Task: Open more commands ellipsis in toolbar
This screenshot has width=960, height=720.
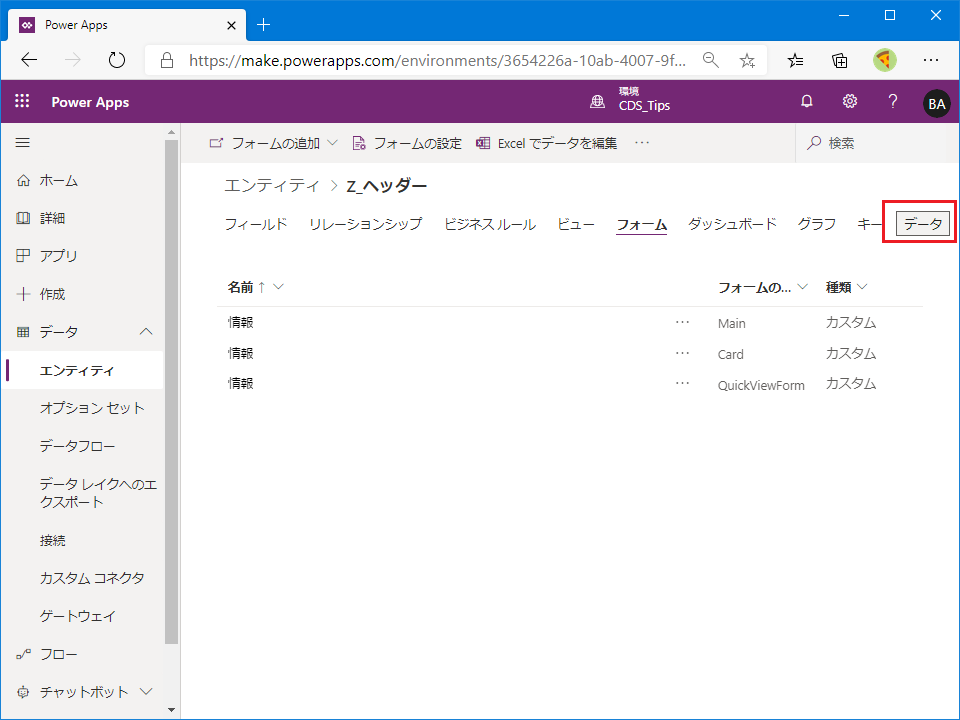Action: [x=642, y=143]
